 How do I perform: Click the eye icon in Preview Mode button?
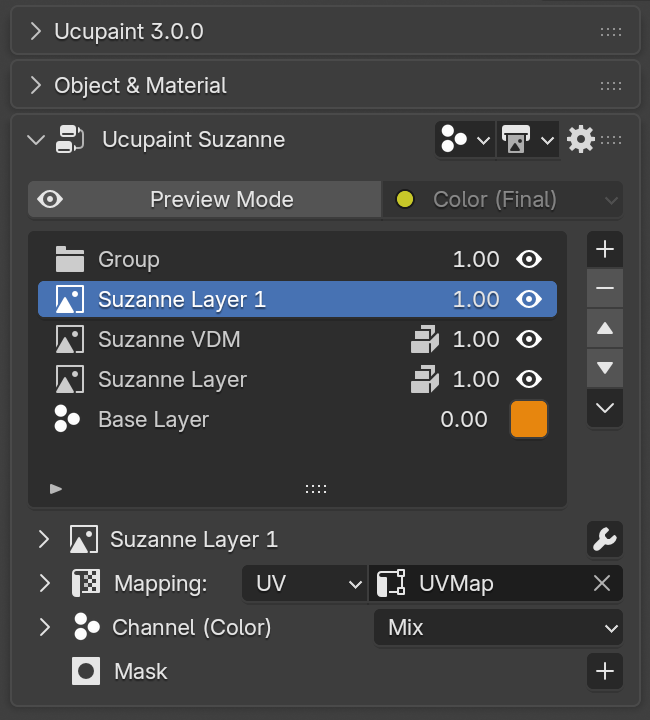[50, 199]
